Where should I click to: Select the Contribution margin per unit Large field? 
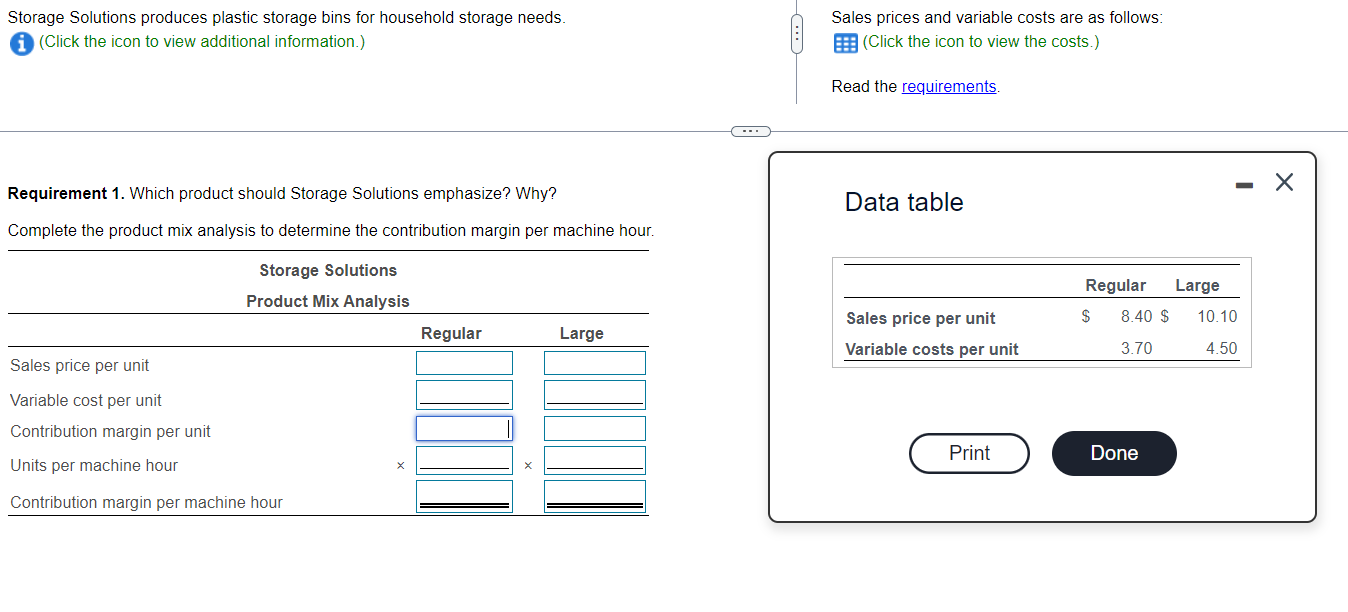[594, 428]
